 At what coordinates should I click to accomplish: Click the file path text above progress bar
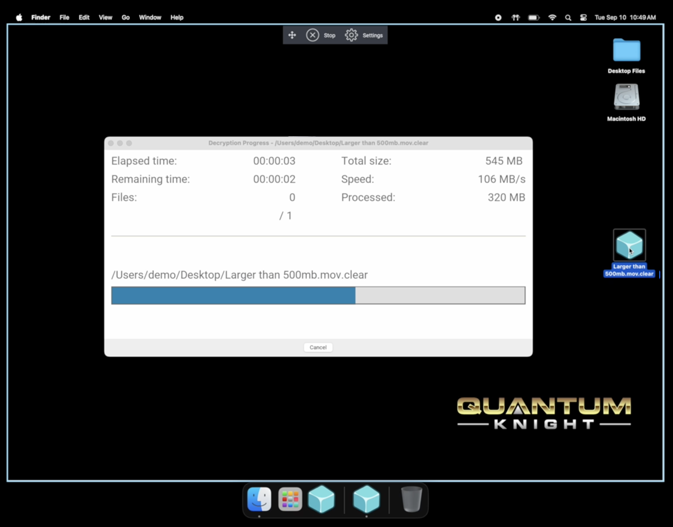coord(239,275)
